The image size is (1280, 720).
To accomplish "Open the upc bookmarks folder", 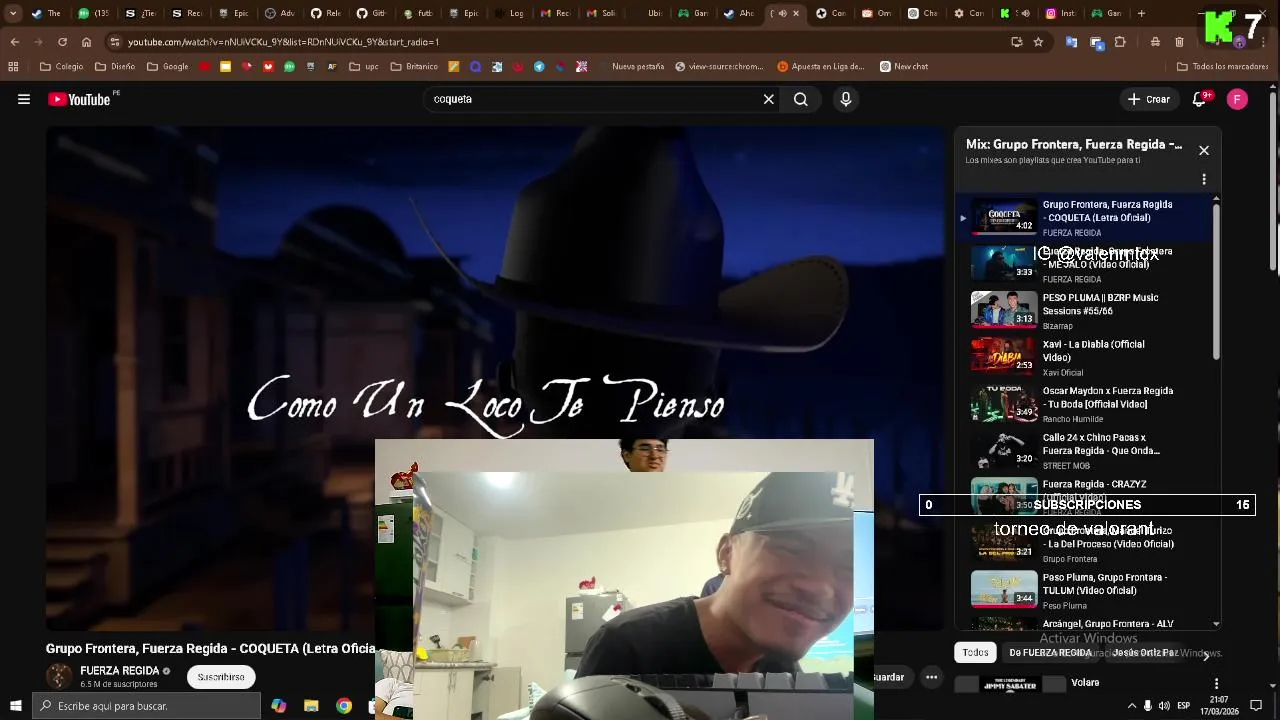I will click(x=364, y=66).
